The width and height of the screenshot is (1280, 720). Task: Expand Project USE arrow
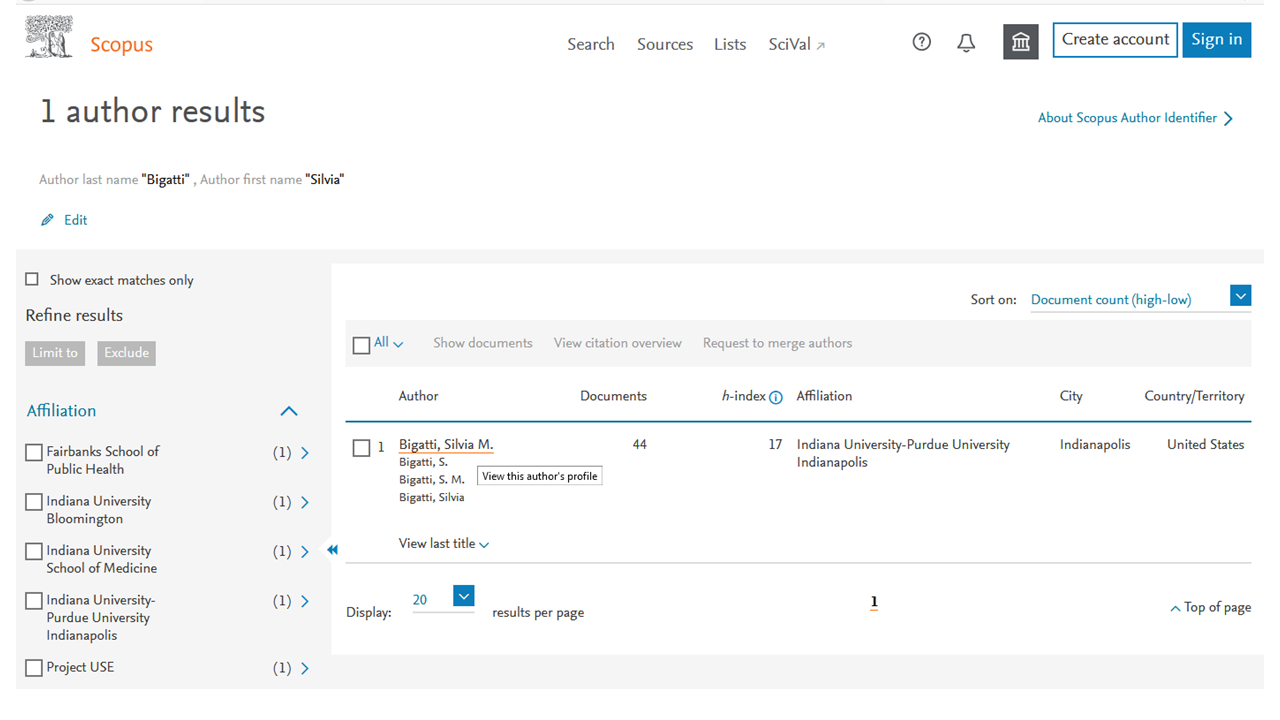click(x=305, y=668)
